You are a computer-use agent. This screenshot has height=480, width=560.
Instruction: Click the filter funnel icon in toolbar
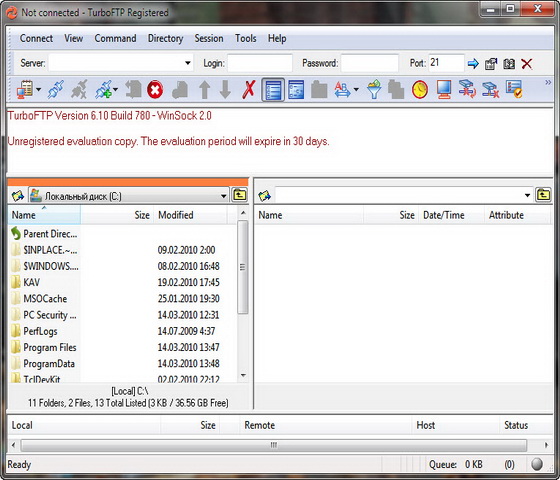coord(374,90)
